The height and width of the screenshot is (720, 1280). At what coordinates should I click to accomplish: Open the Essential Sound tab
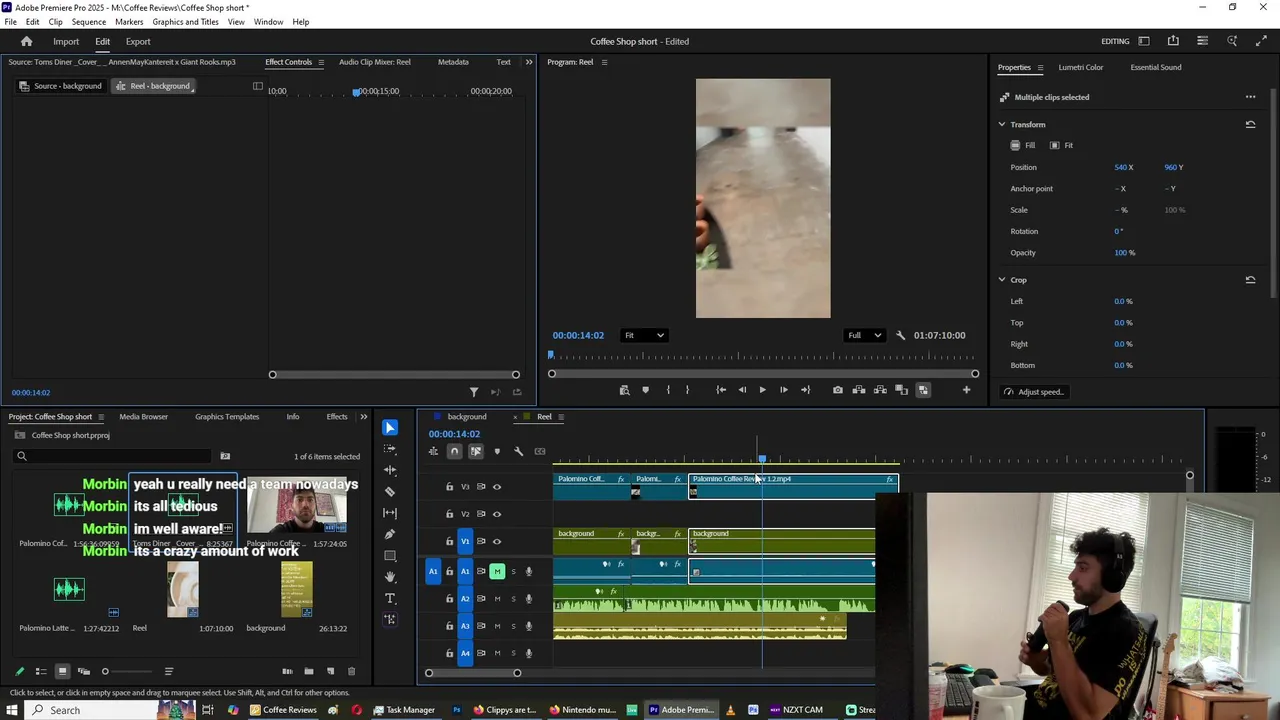tap(1156, 67)
